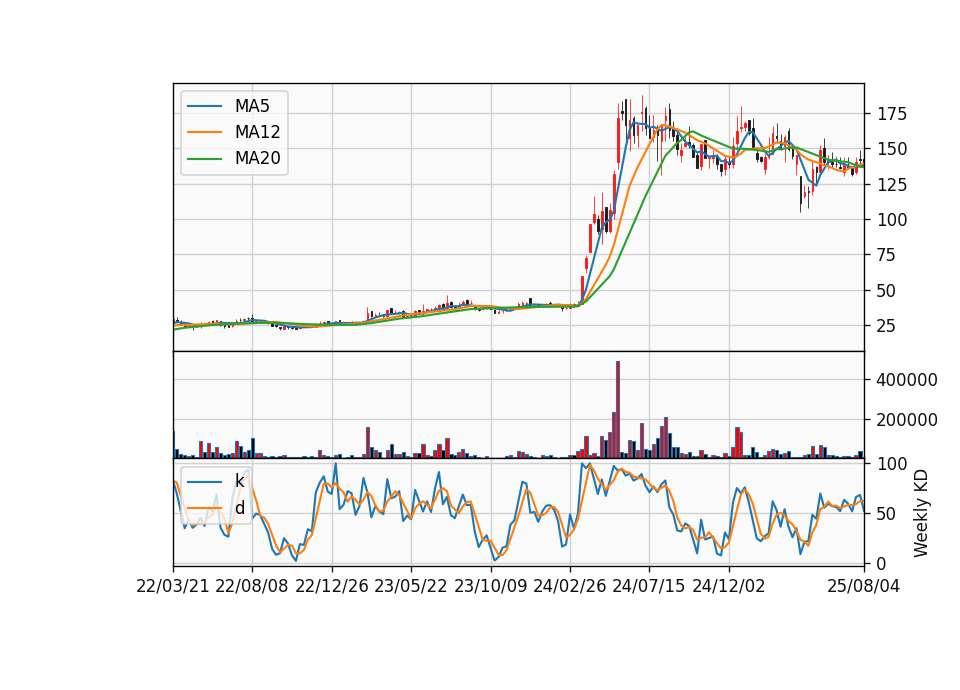Click the 150 price axis label

pyautogui.click(x=892, y=149)
